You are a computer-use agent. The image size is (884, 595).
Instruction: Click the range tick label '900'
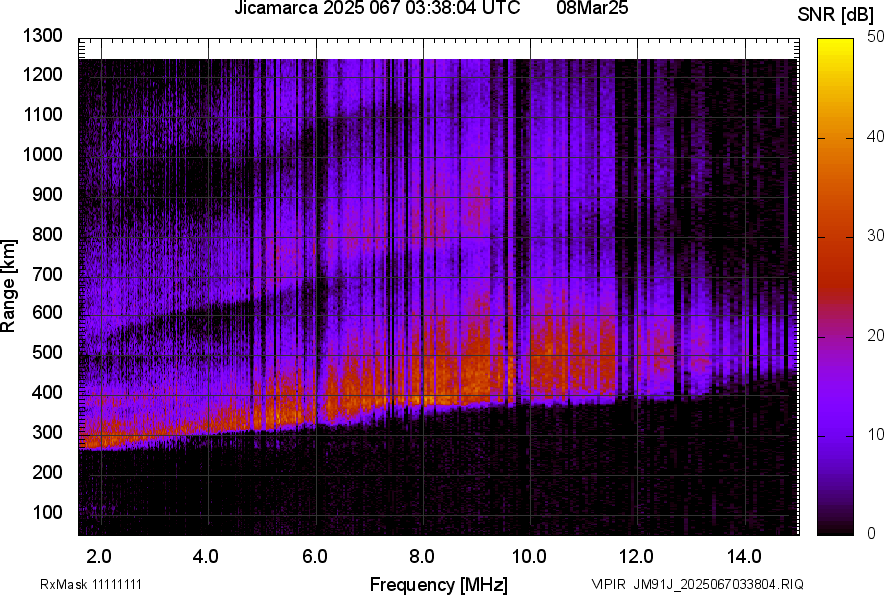47,195
